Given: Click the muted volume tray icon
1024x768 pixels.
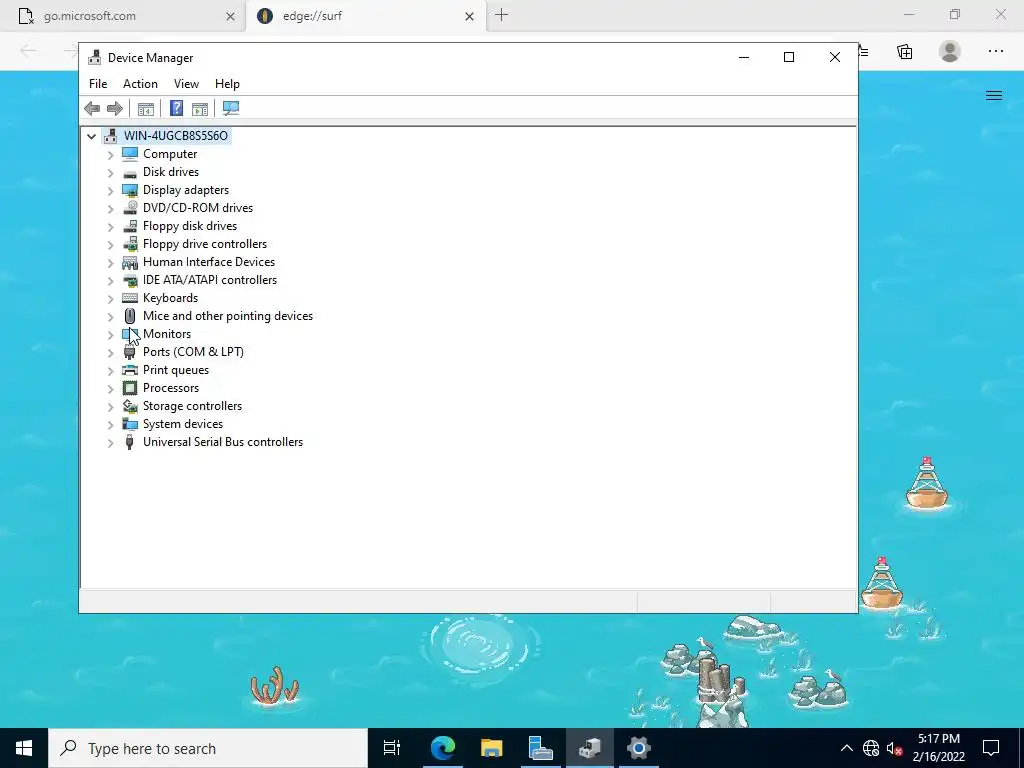Looking at the screenshot, I should pos(895,748).
